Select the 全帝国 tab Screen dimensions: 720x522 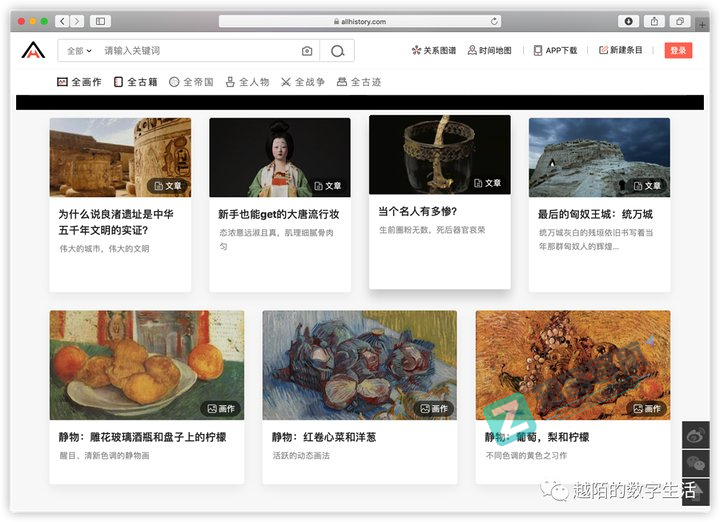(192, 82)
